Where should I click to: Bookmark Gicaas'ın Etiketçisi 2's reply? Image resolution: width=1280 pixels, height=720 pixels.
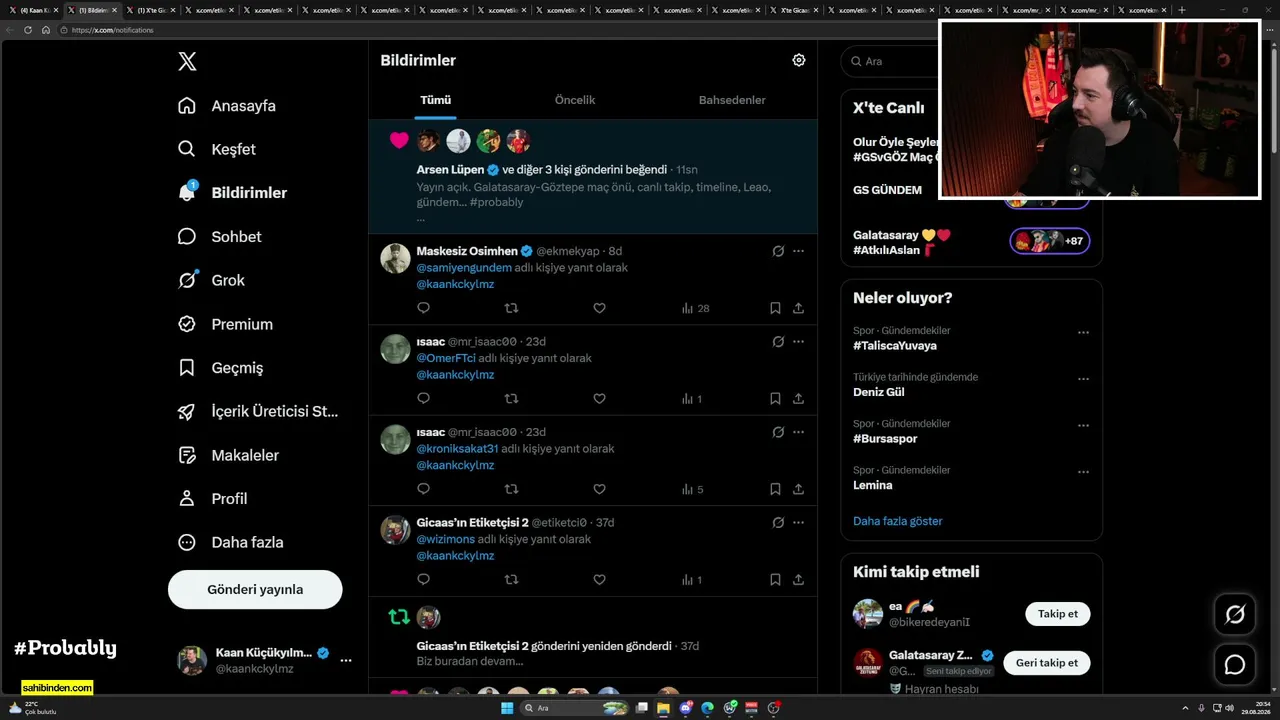pyautogui.click(x=775, y=579)
